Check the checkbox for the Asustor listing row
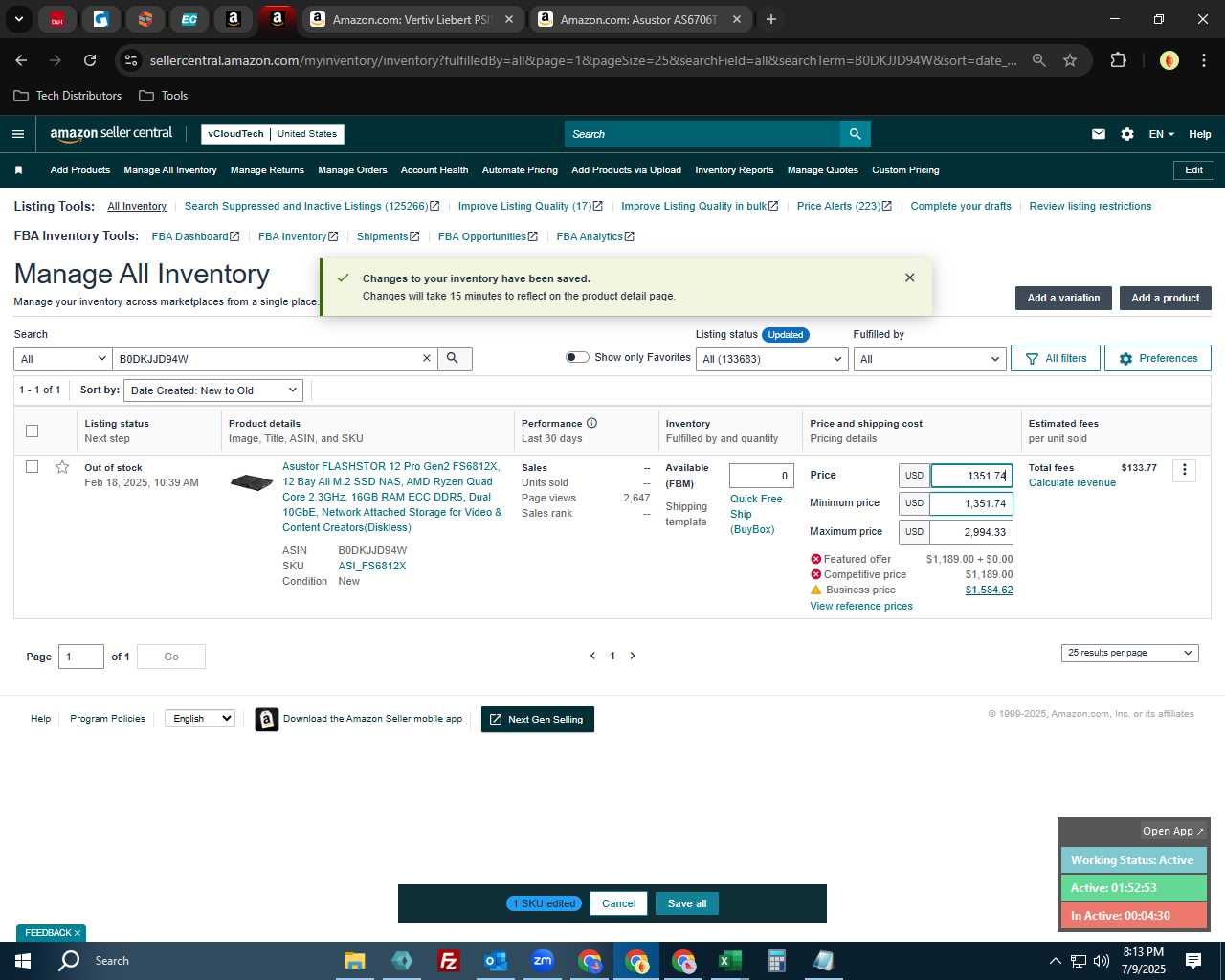Screen dimensions: 1225x980 [x=32, y=467]
